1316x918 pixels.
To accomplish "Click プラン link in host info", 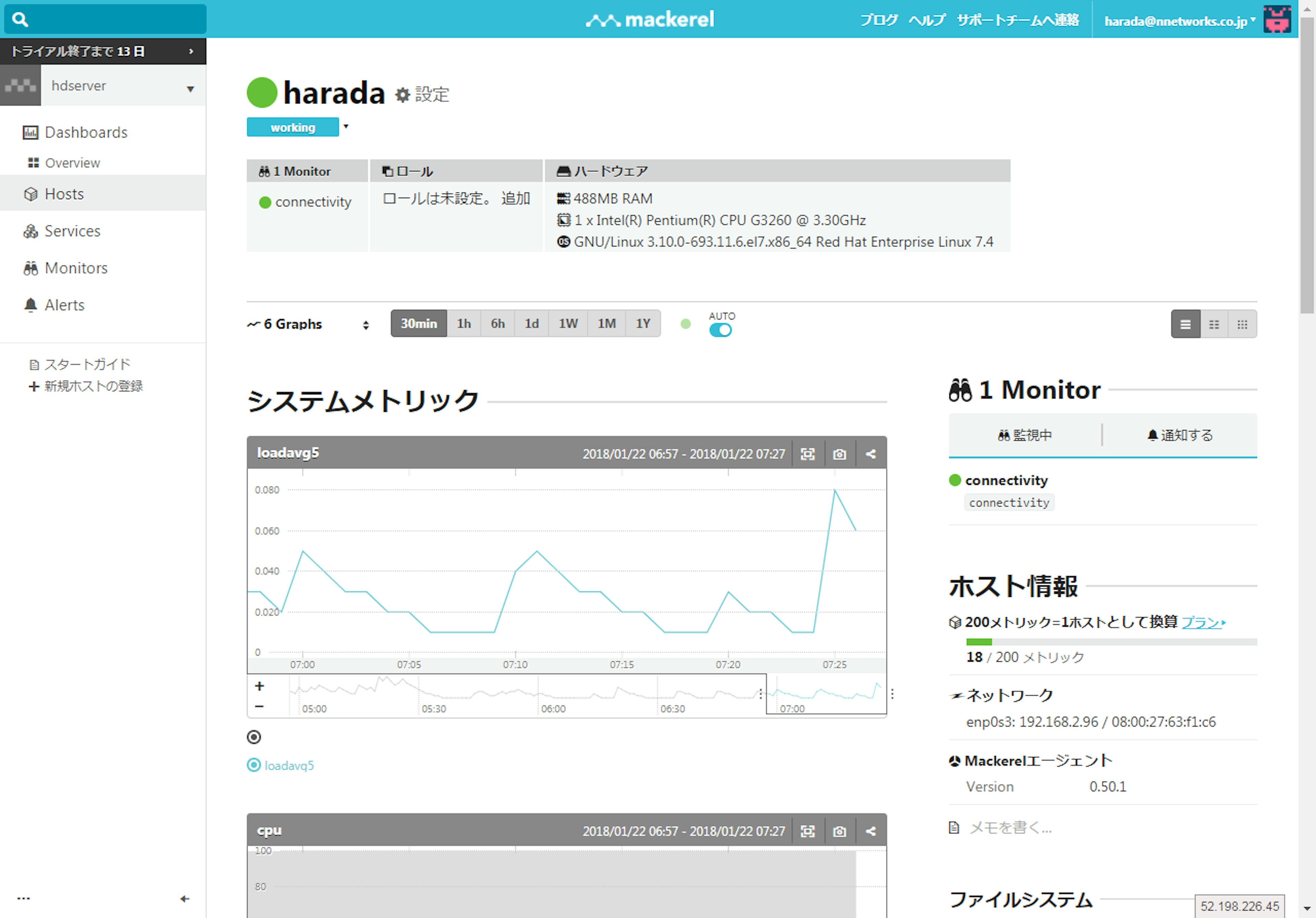I will coord(1202,622).
